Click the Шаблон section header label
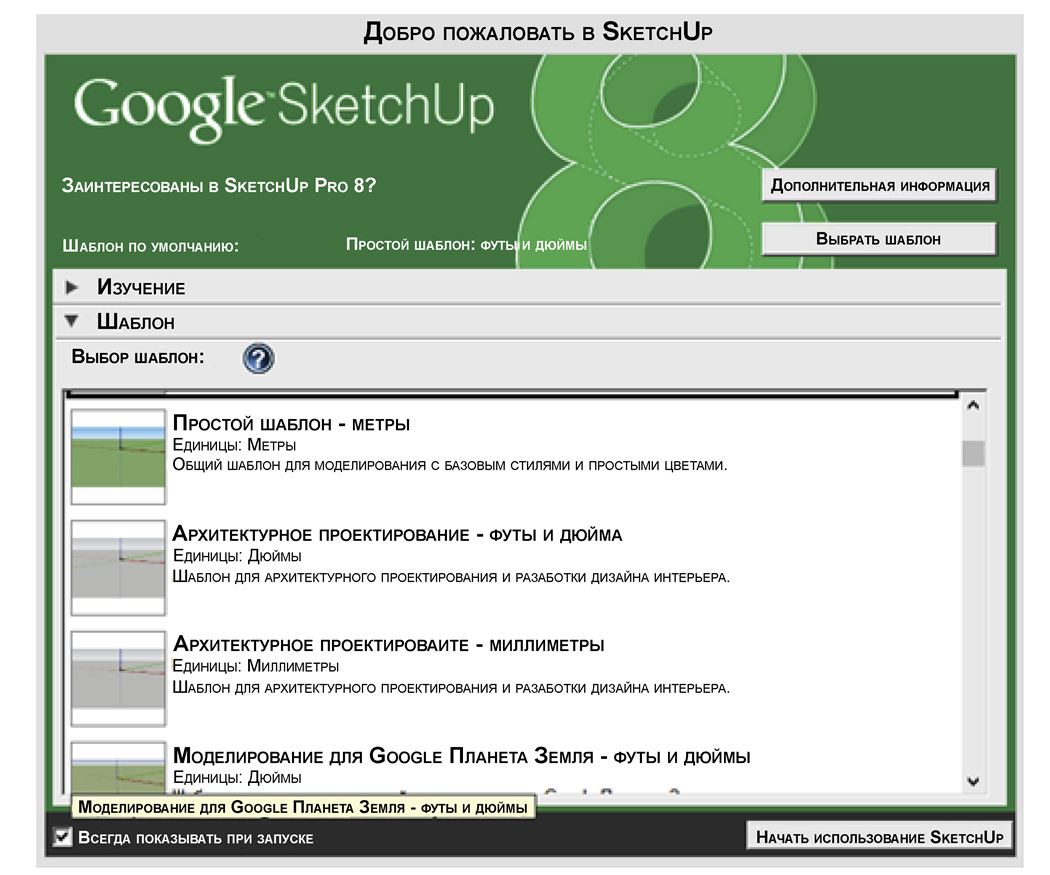This screenshot has height=875, width=1050. pyautogui.click(x=136, y=321)
